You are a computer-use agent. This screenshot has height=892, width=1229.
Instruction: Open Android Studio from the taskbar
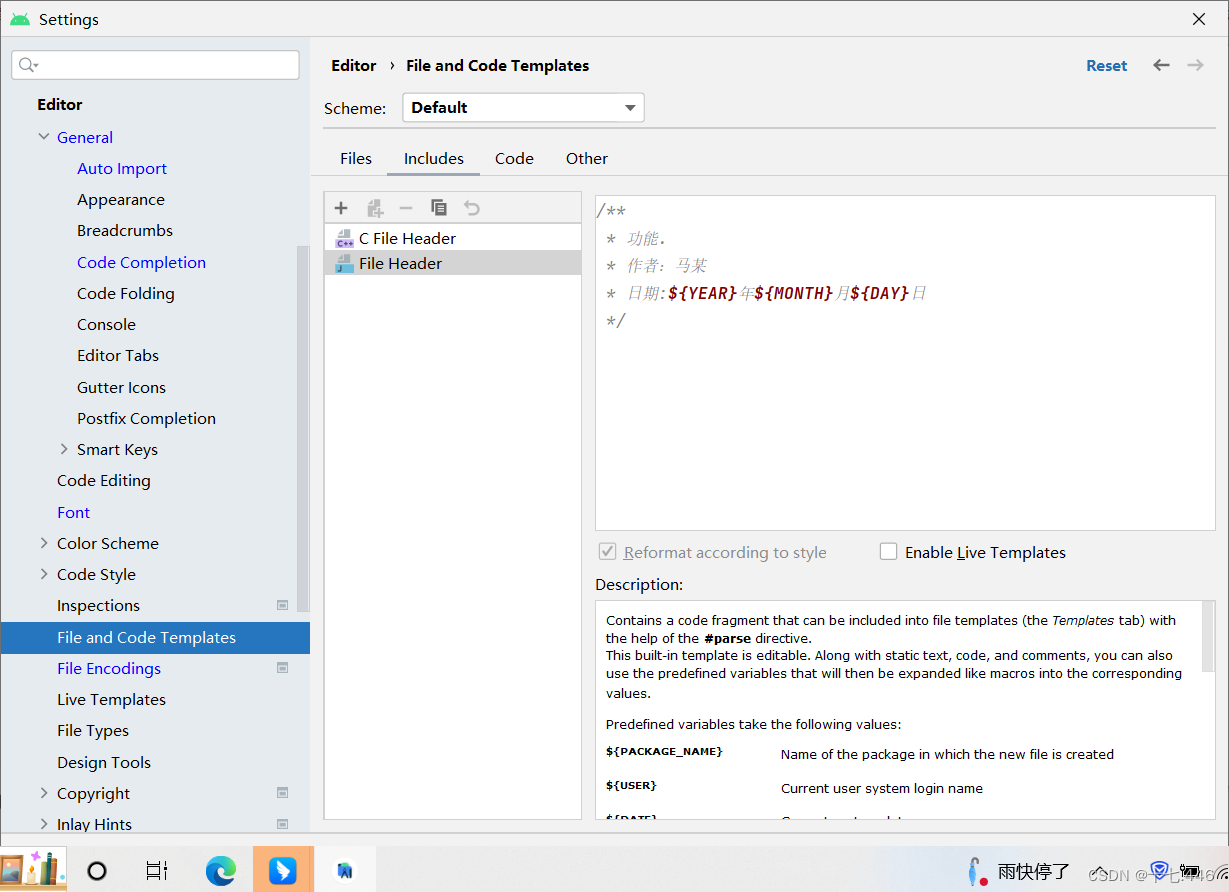tap(345, 869)
